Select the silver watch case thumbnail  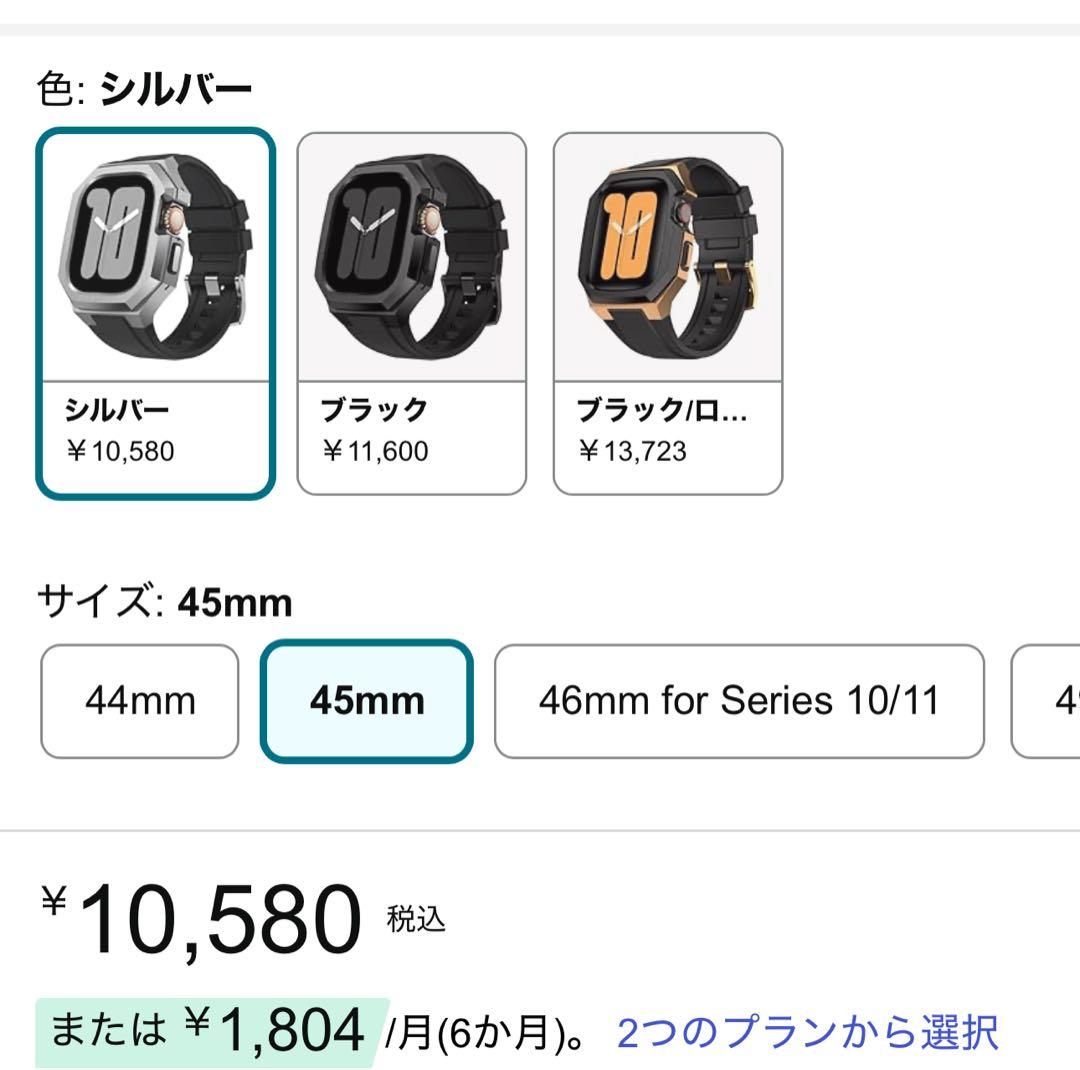[x=156, y=257]
